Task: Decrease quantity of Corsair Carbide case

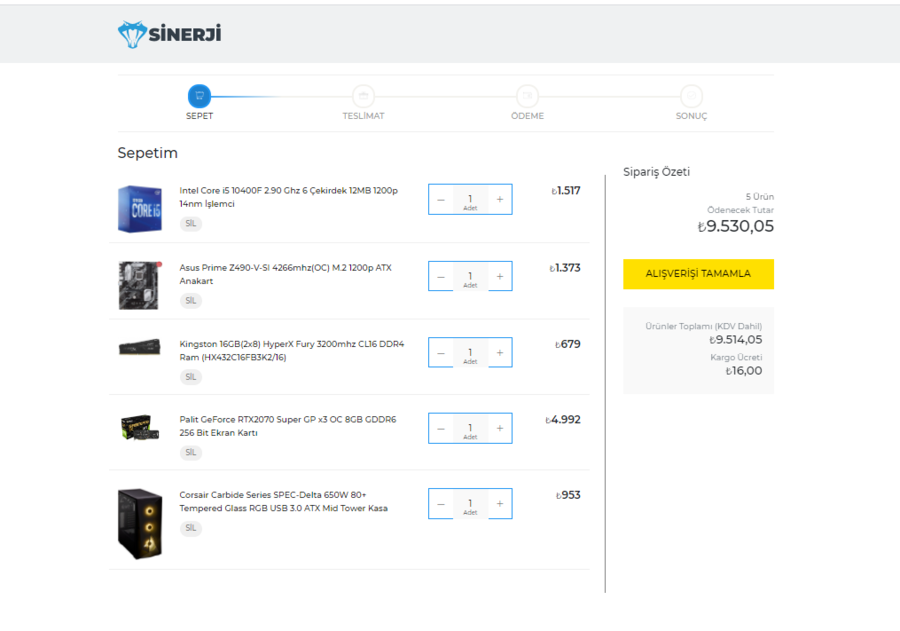Action: [441, 504]
